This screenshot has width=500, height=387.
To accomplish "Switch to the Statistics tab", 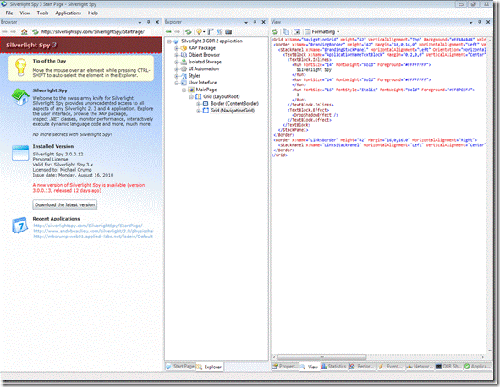I will click(x=334, y=366).
